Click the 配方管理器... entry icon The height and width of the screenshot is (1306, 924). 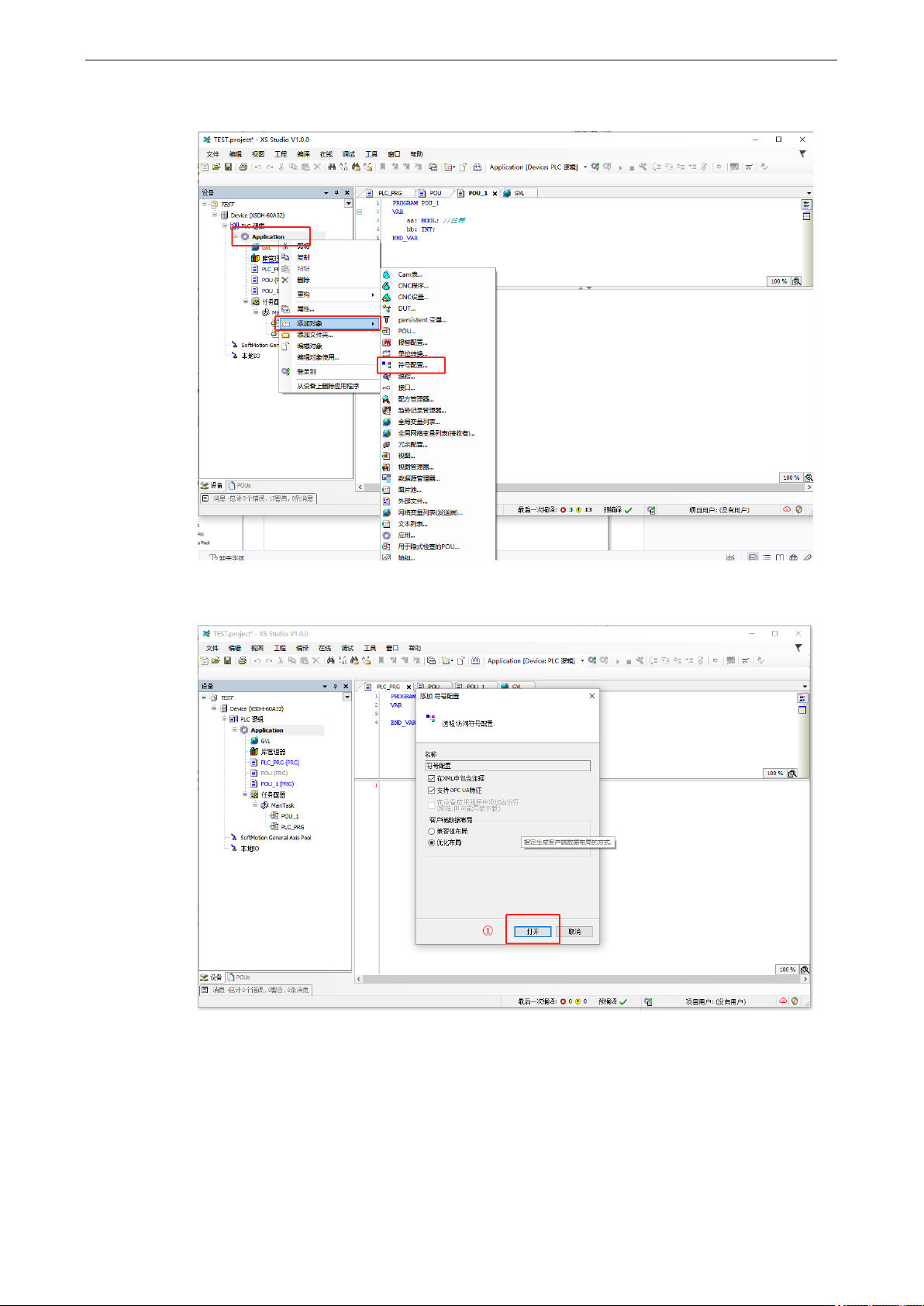pyautogui.click(x=386, y=399)
